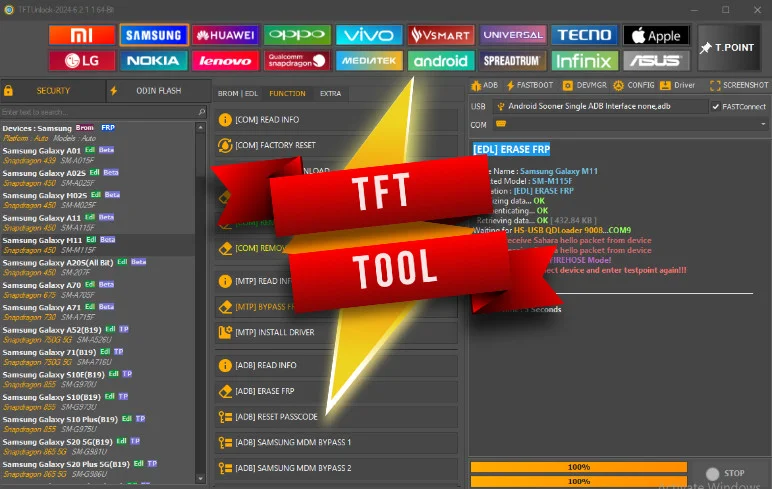Toggle the FASTConnect checkbox
The image size is (772, 489).
[716, 106]
